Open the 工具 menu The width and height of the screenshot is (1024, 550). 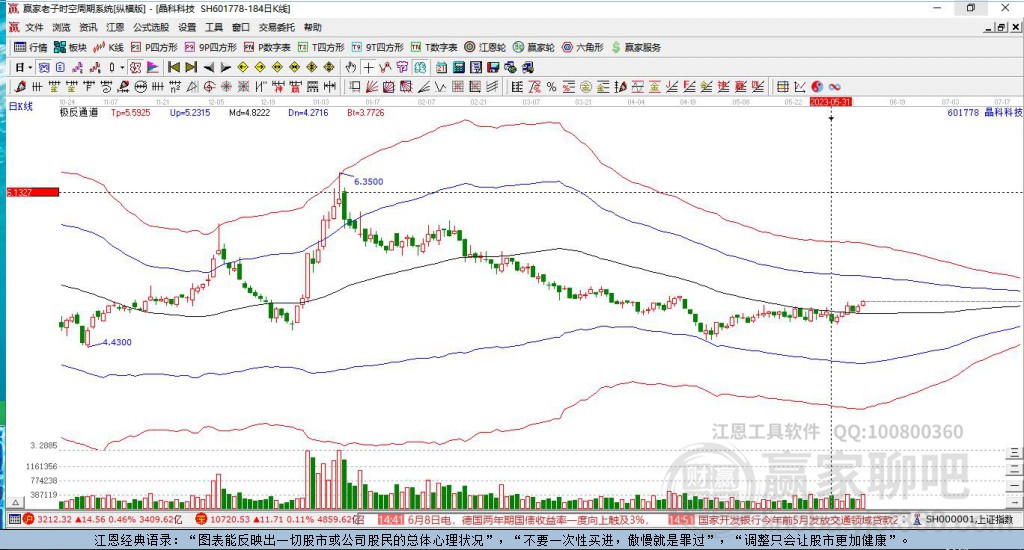click(x=214, y=27)
